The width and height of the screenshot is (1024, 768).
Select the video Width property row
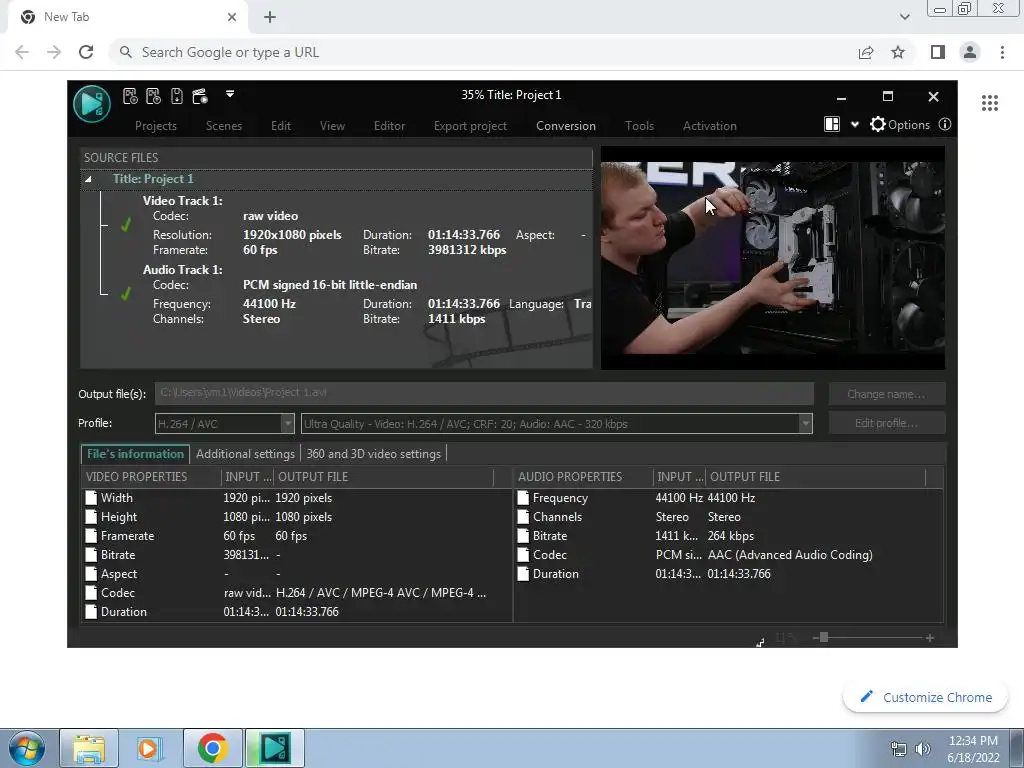coord(296,498)
